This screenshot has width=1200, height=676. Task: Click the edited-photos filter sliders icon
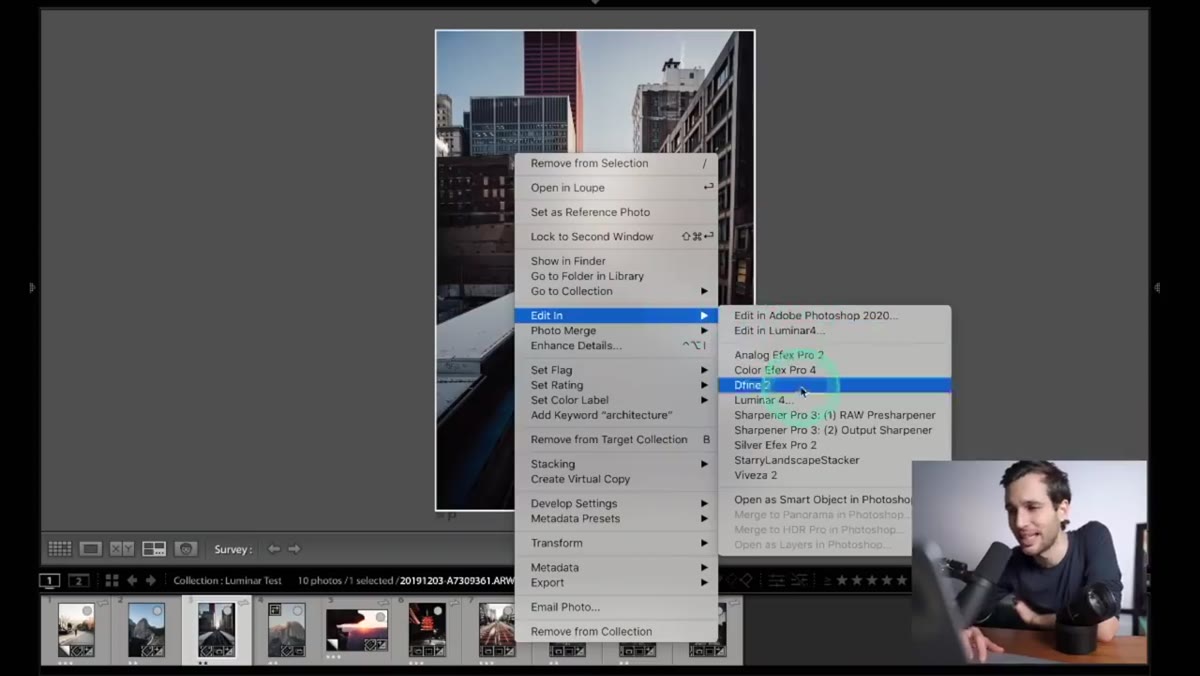pyautogui.click(x=778, y=580)
